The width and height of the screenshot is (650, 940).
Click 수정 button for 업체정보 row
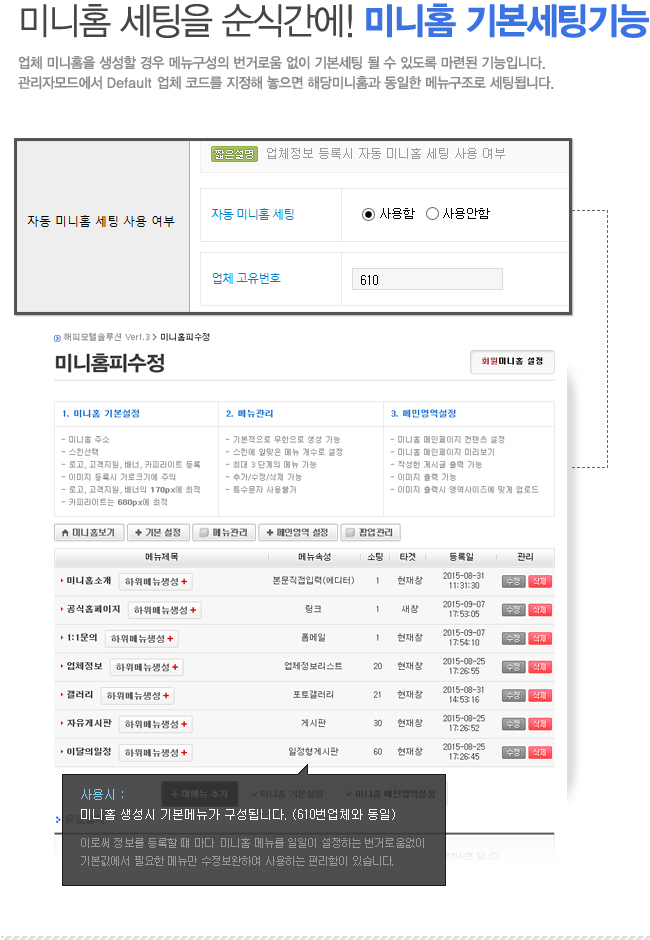point(513,667)
